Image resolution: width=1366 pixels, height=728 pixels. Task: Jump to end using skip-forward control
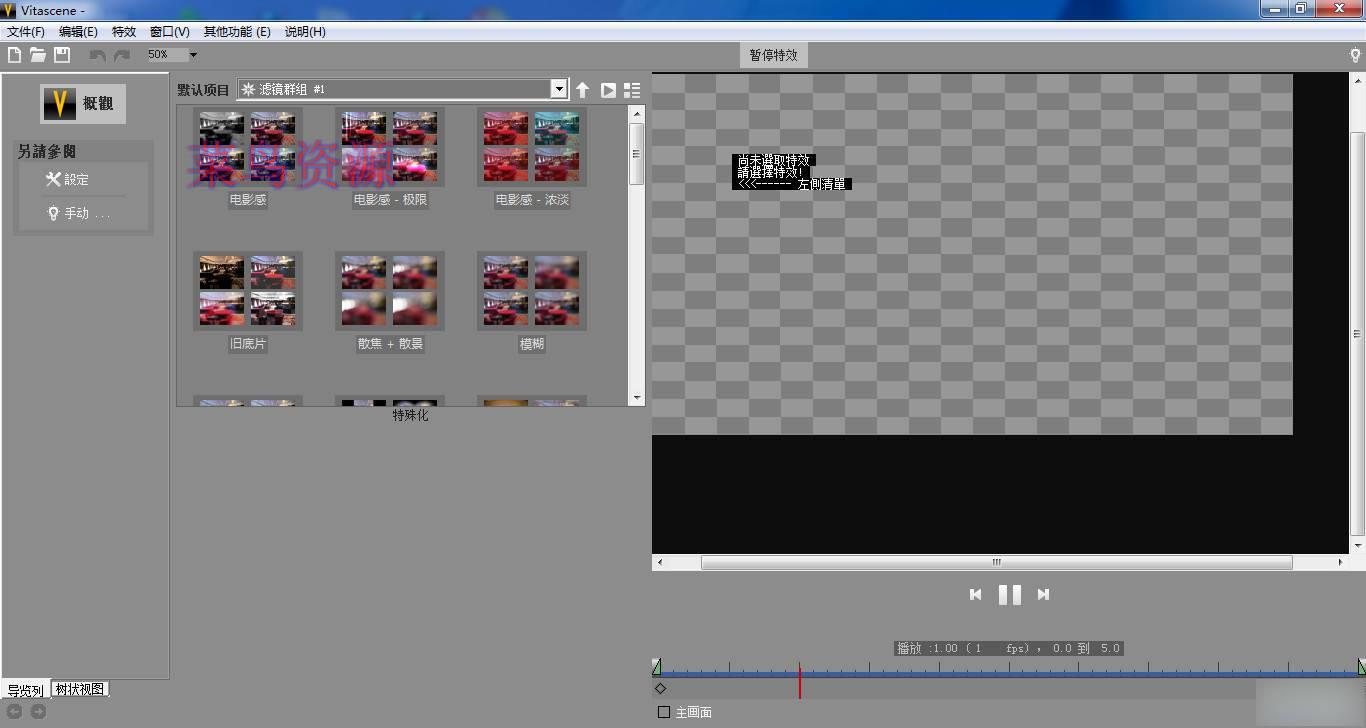click(1043, 594)
